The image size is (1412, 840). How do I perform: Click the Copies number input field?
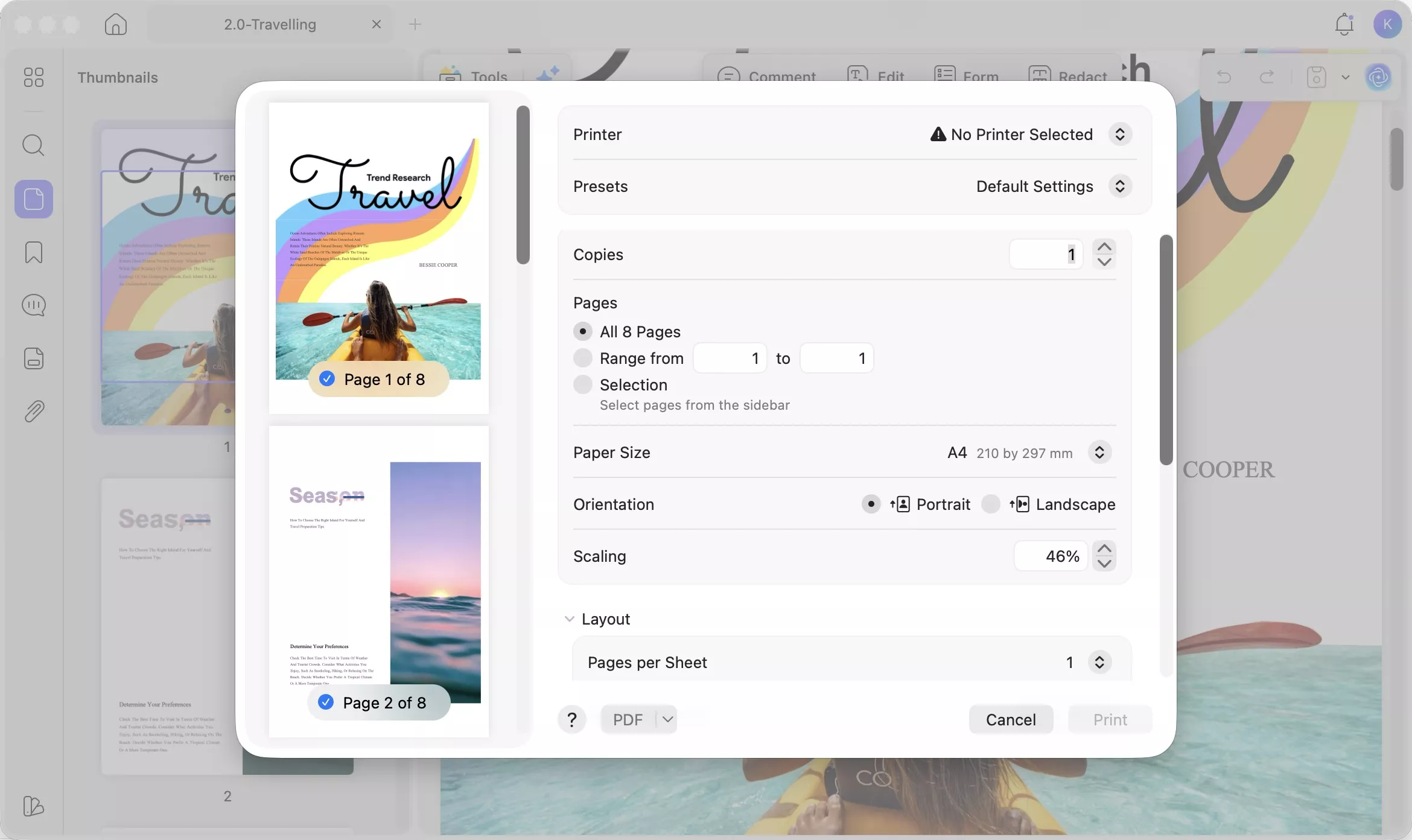[1046, 254]
